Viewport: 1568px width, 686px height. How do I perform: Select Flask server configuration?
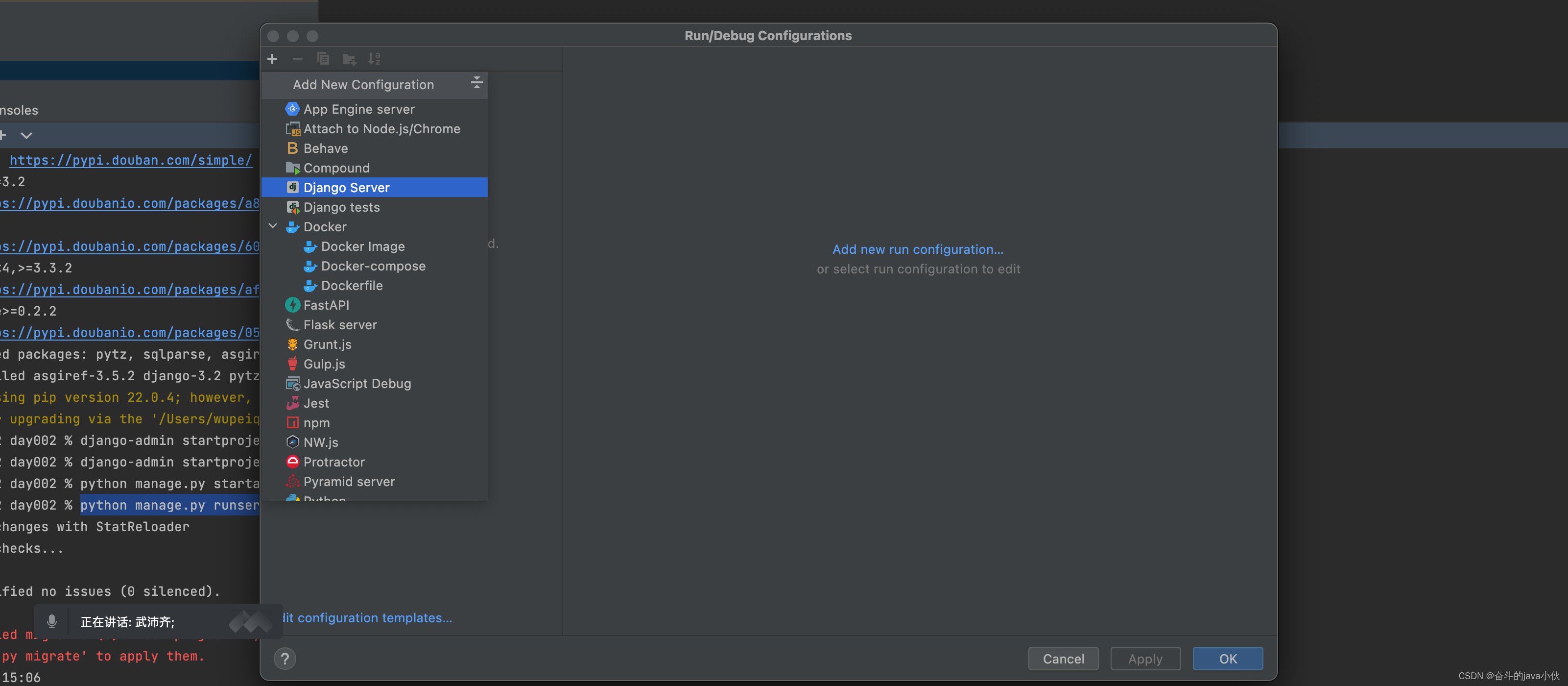click(374, 325)
